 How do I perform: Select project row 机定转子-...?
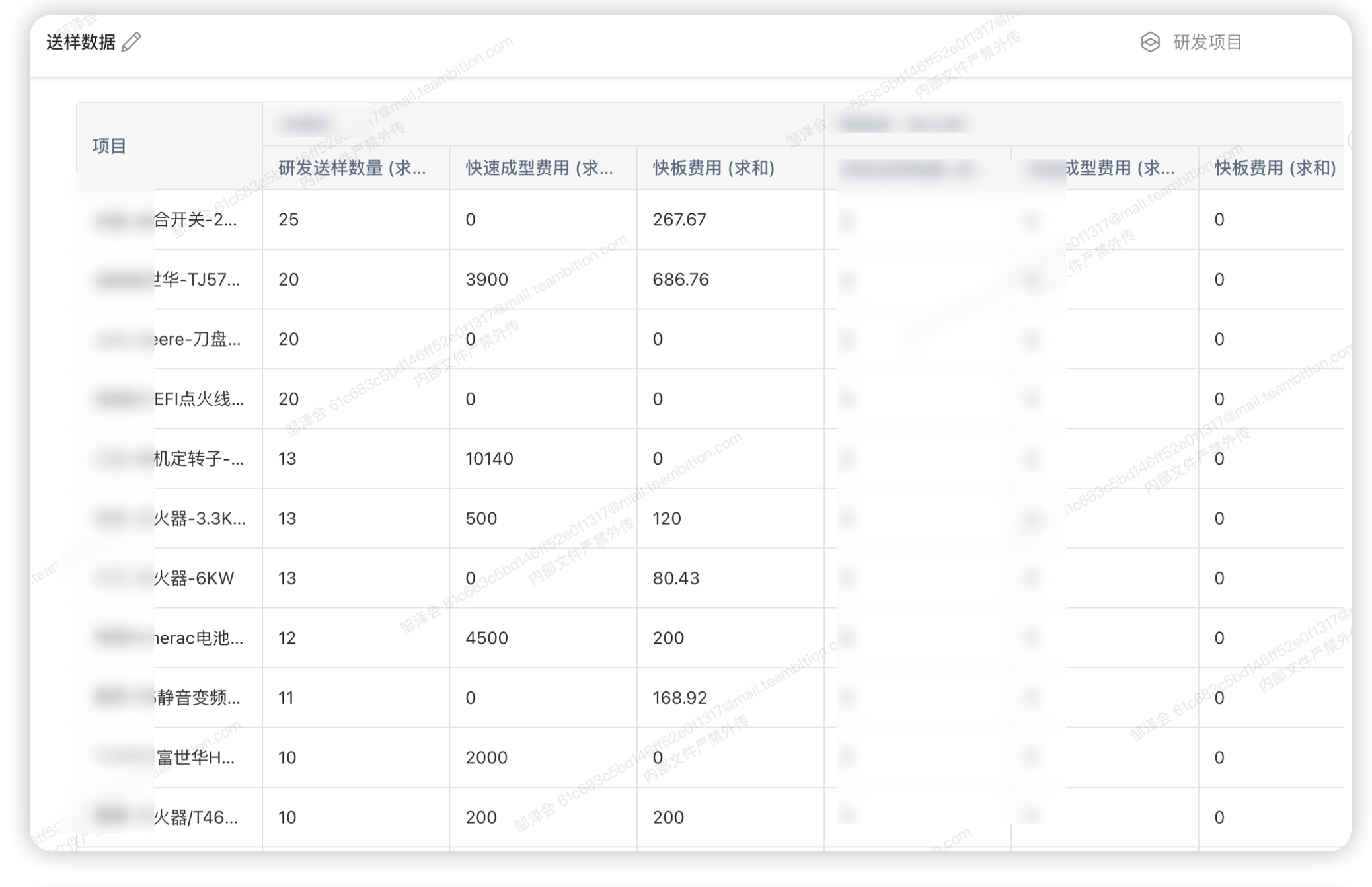pyautogui.click(x=199, y=458)
